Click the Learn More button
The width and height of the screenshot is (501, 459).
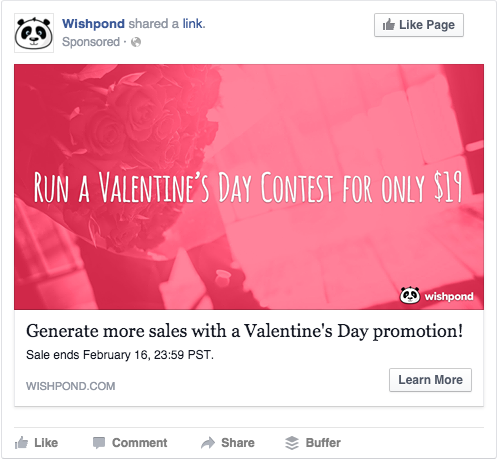[430, 380]
